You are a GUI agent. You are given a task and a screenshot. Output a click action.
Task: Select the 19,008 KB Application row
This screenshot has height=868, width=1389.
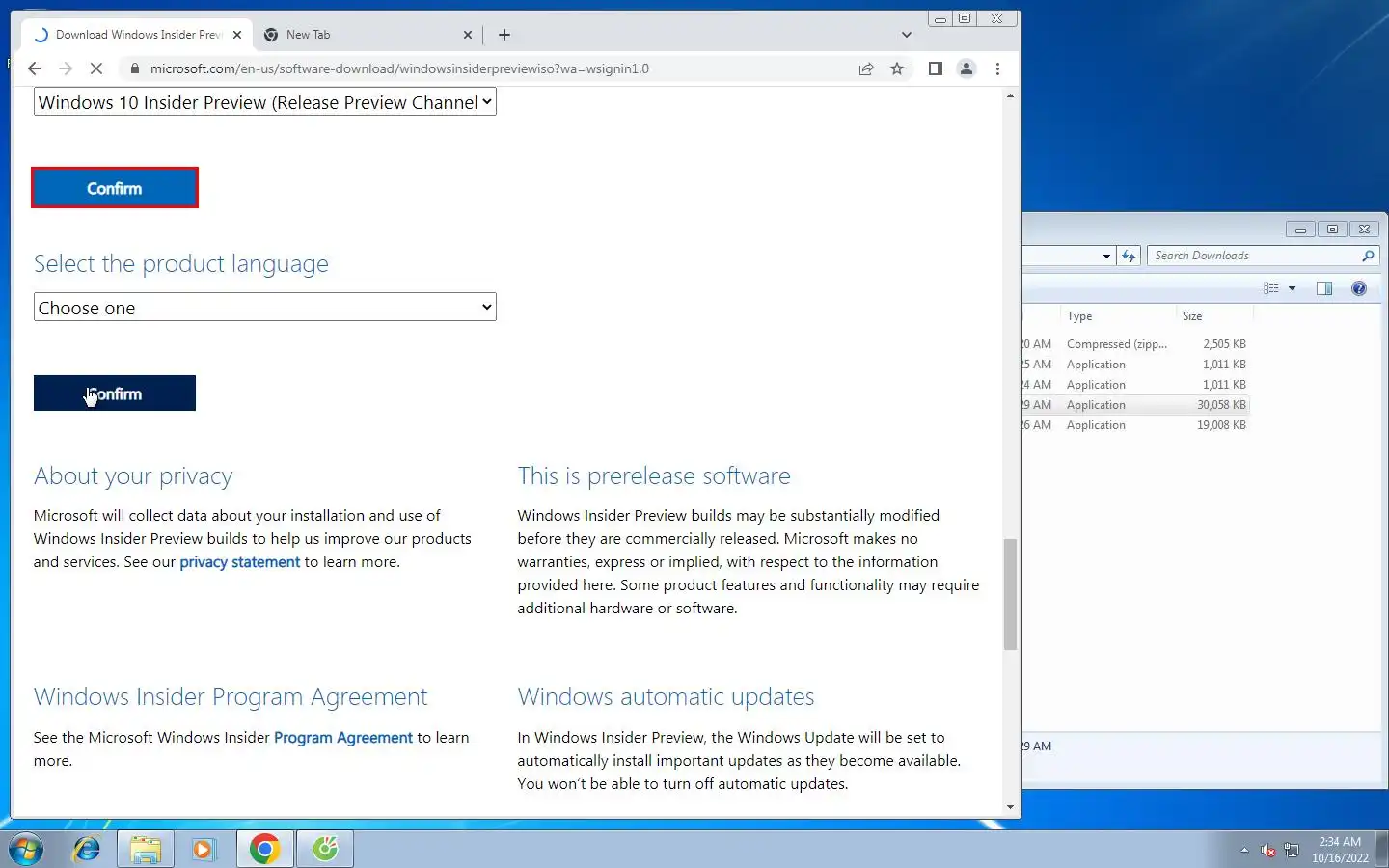coord(1136,425)
